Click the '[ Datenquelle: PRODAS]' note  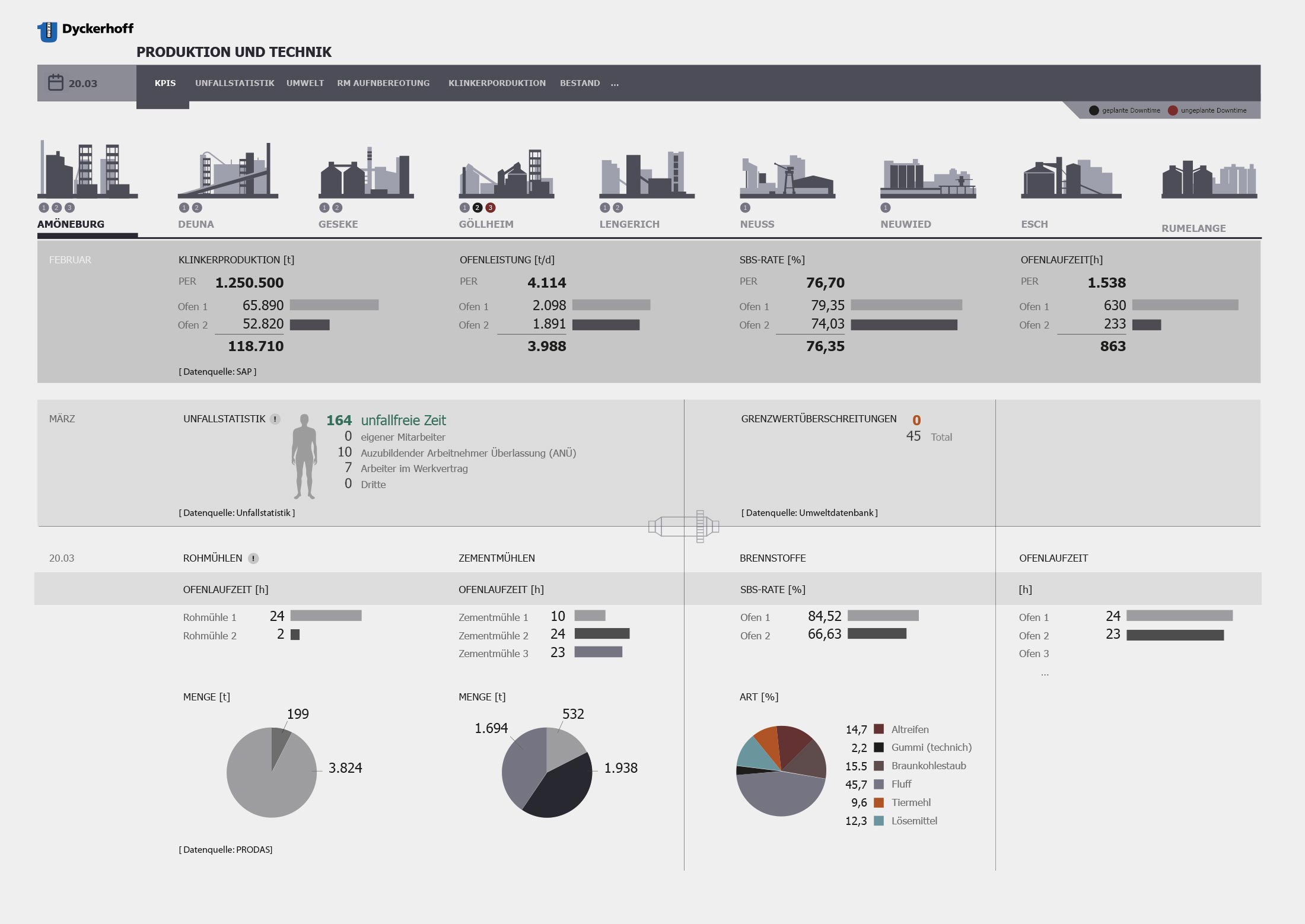pos(225,850)
